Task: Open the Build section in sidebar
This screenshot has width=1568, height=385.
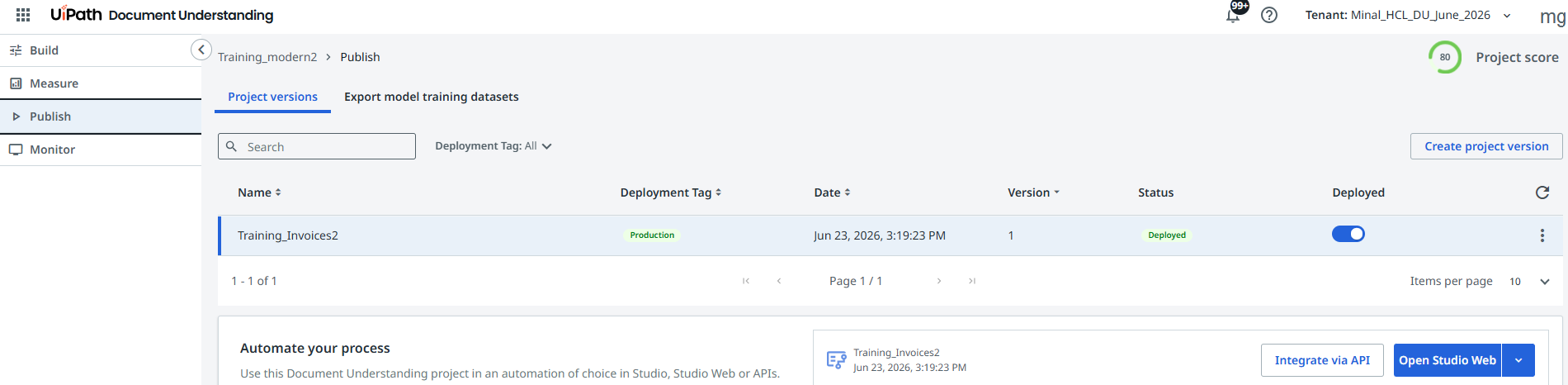Action: (101, 50)
